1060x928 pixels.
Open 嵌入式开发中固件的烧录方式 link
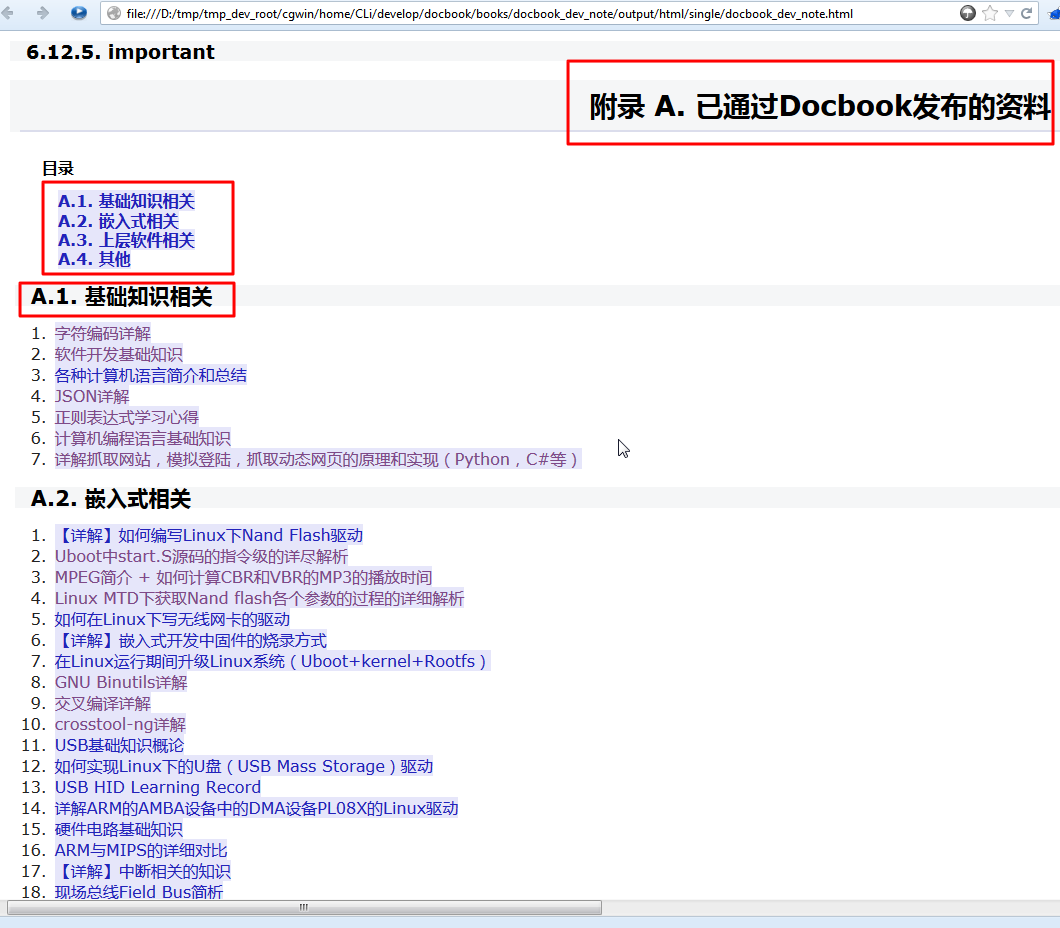[x=191, y=640]
